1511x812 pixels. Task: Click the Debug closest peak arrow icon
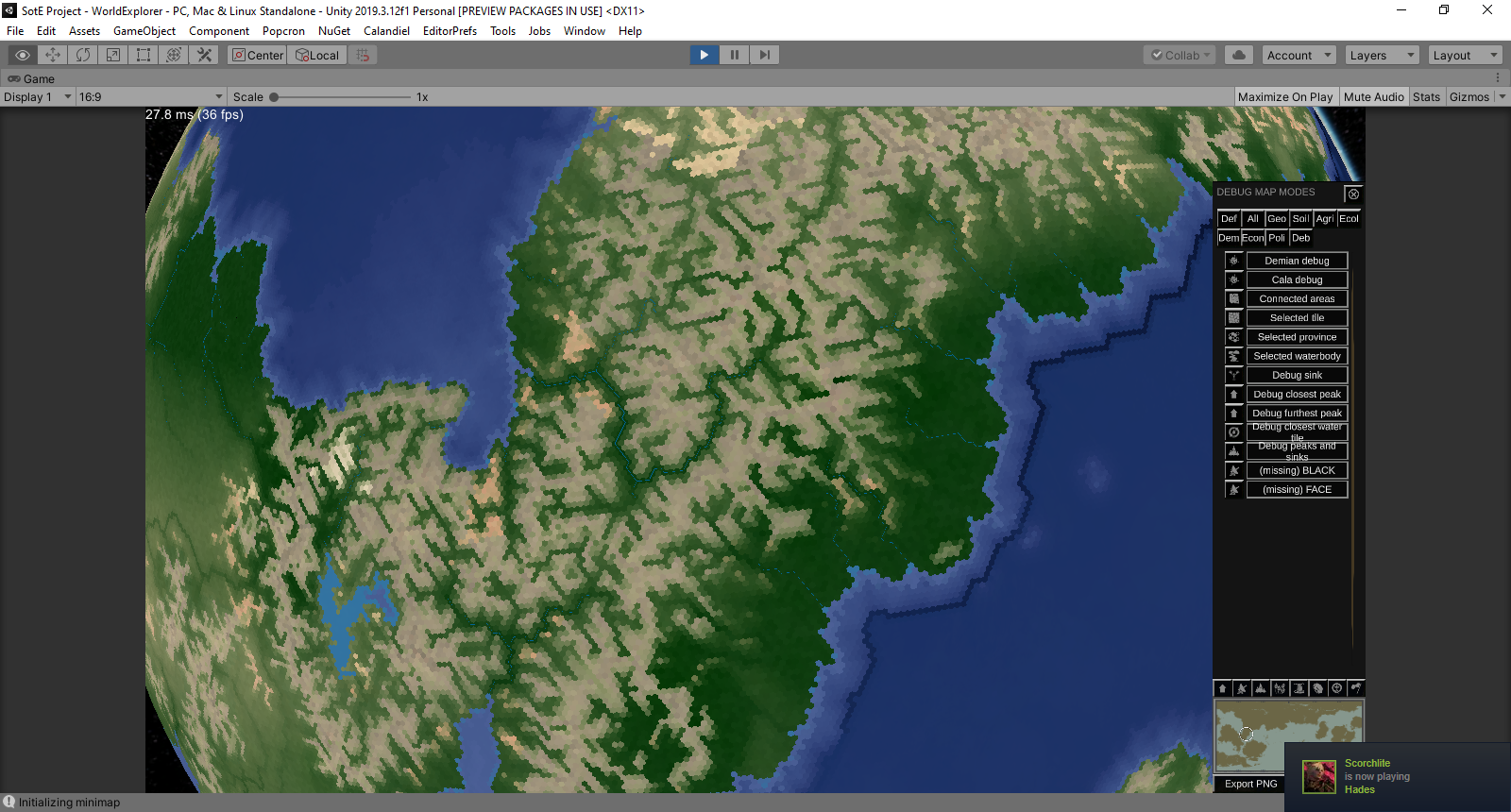(x=1233, y=394)
